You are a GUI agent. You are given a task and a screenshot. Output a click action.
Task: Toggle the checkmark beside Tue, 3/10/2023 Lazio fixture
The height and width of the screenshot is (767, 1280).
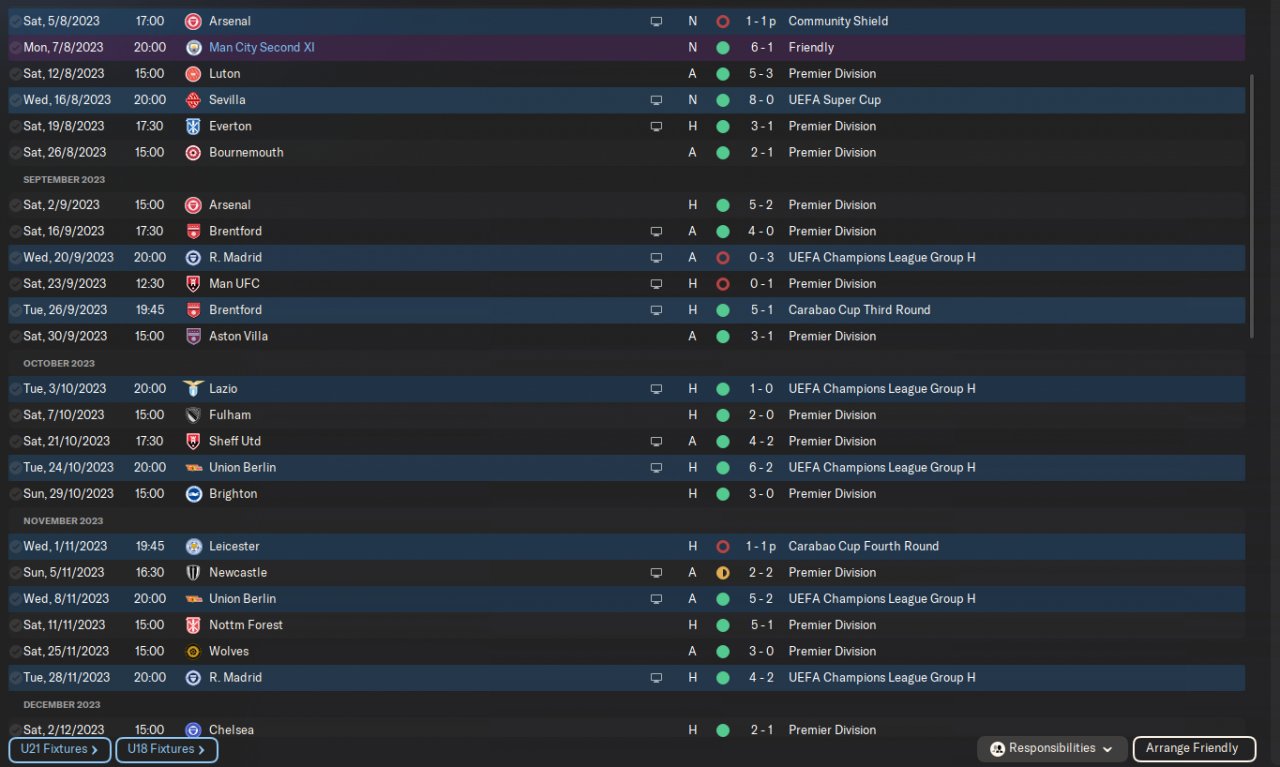(15, 389)
